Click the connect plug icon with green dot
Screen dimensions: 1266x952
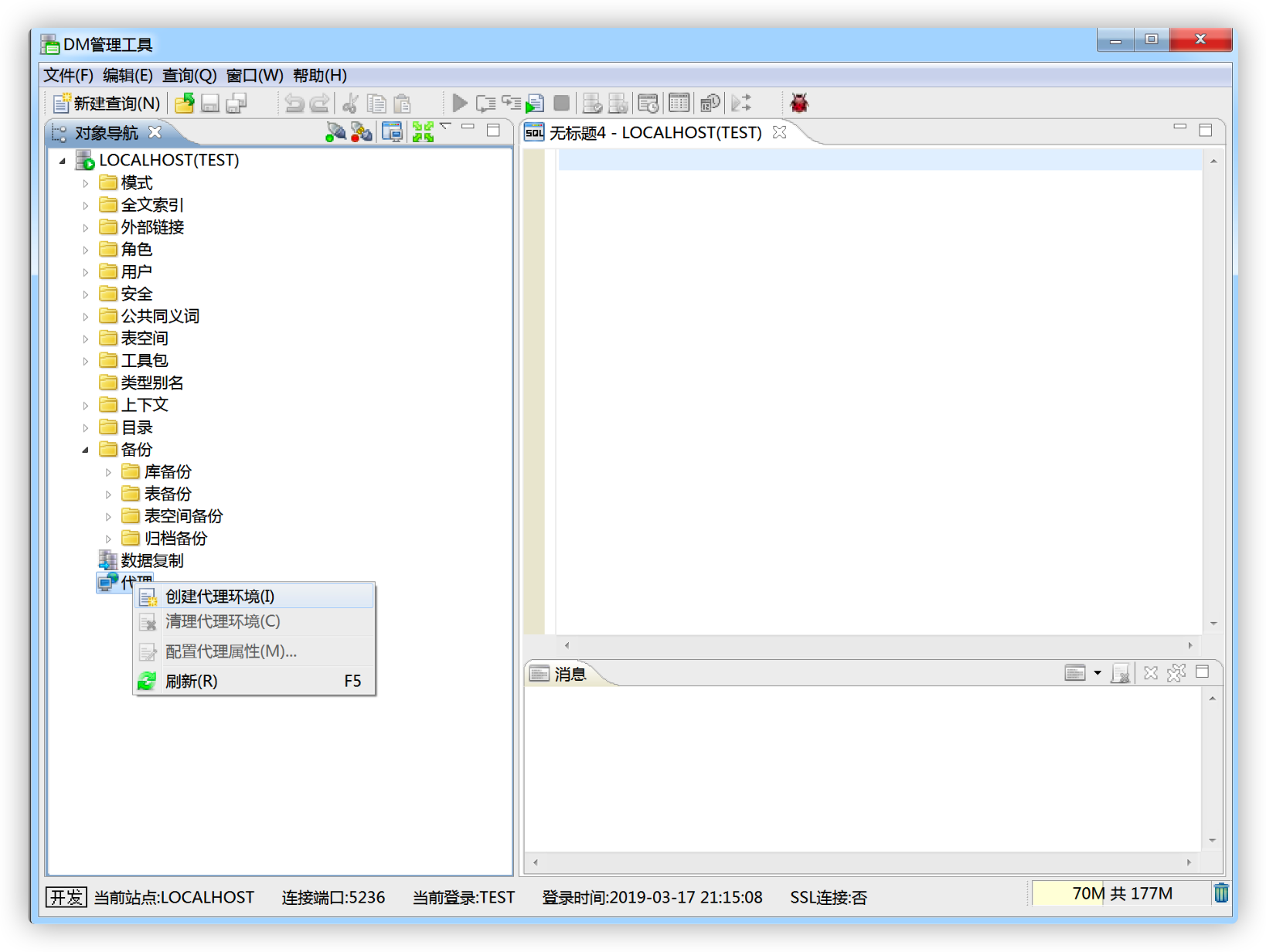pyautogui.click(x=335, y=132)
